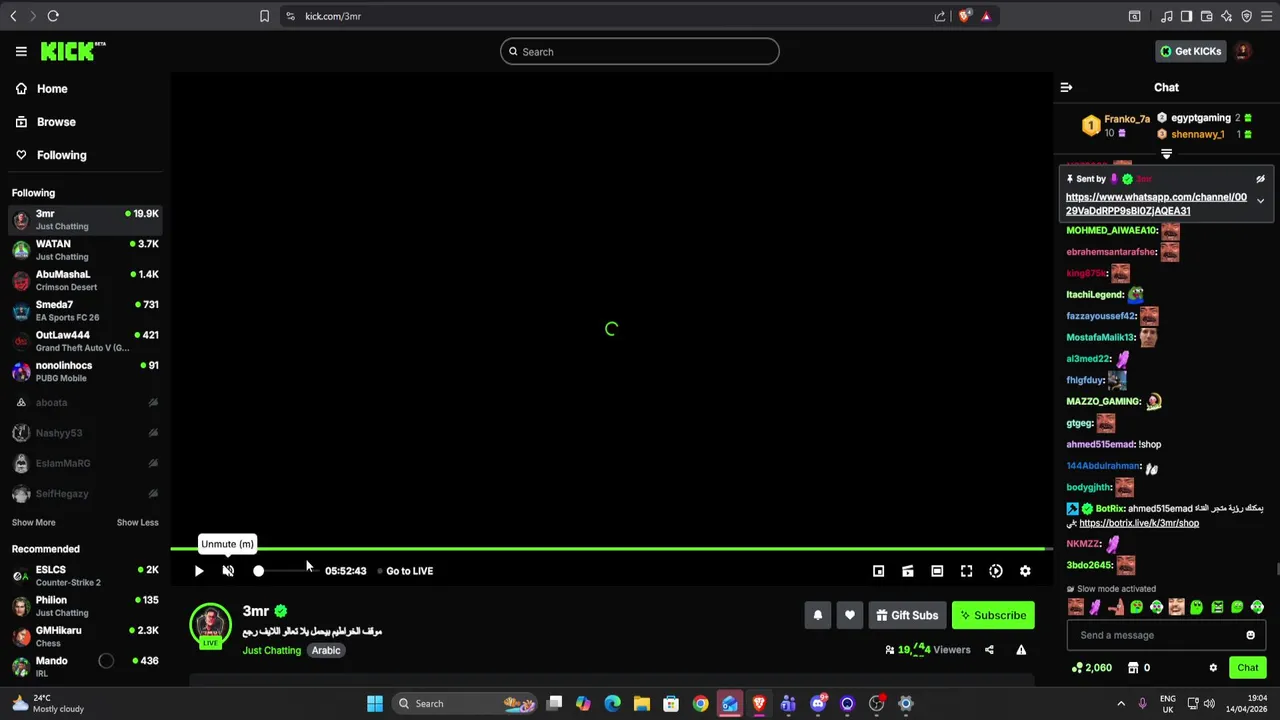
Task: Open File Explorer from taskbar
Action: click(642, 703)
